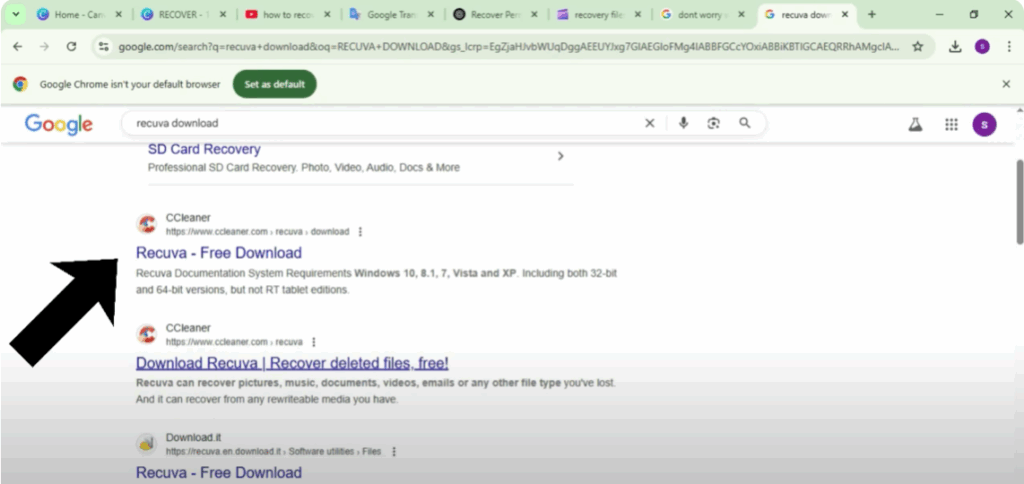
Task: Open Download.it Recuva - Free Download link
Action: coord(219,472)
